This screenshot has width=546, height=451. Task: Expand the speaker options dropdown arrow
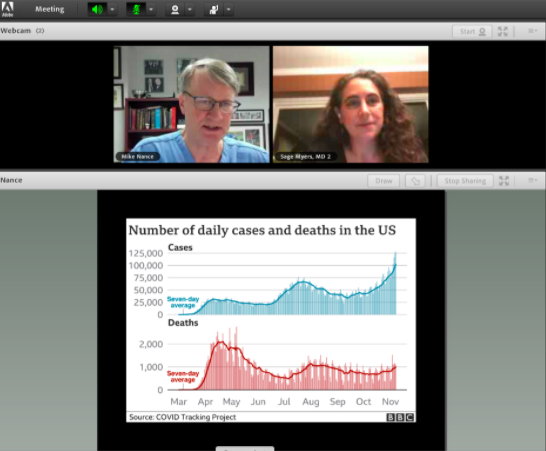[112, 9]
